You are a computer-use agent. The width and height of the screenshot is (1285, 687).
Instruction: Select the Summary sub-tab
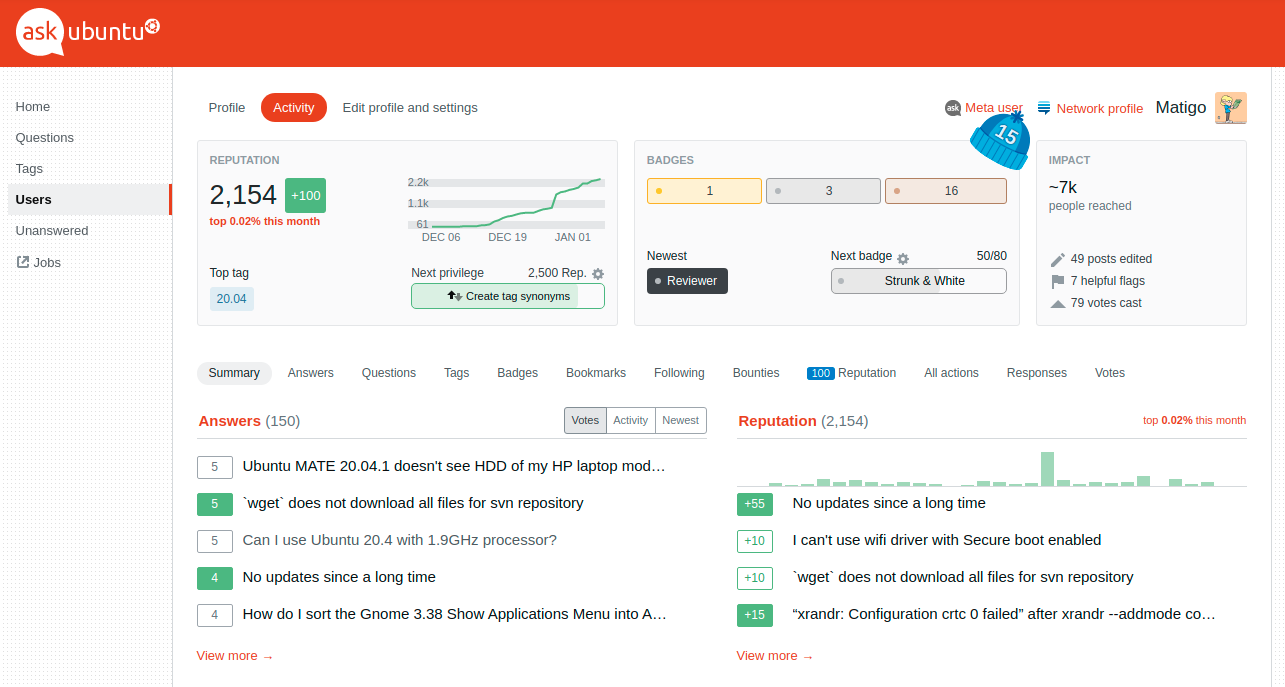point(234,373)
